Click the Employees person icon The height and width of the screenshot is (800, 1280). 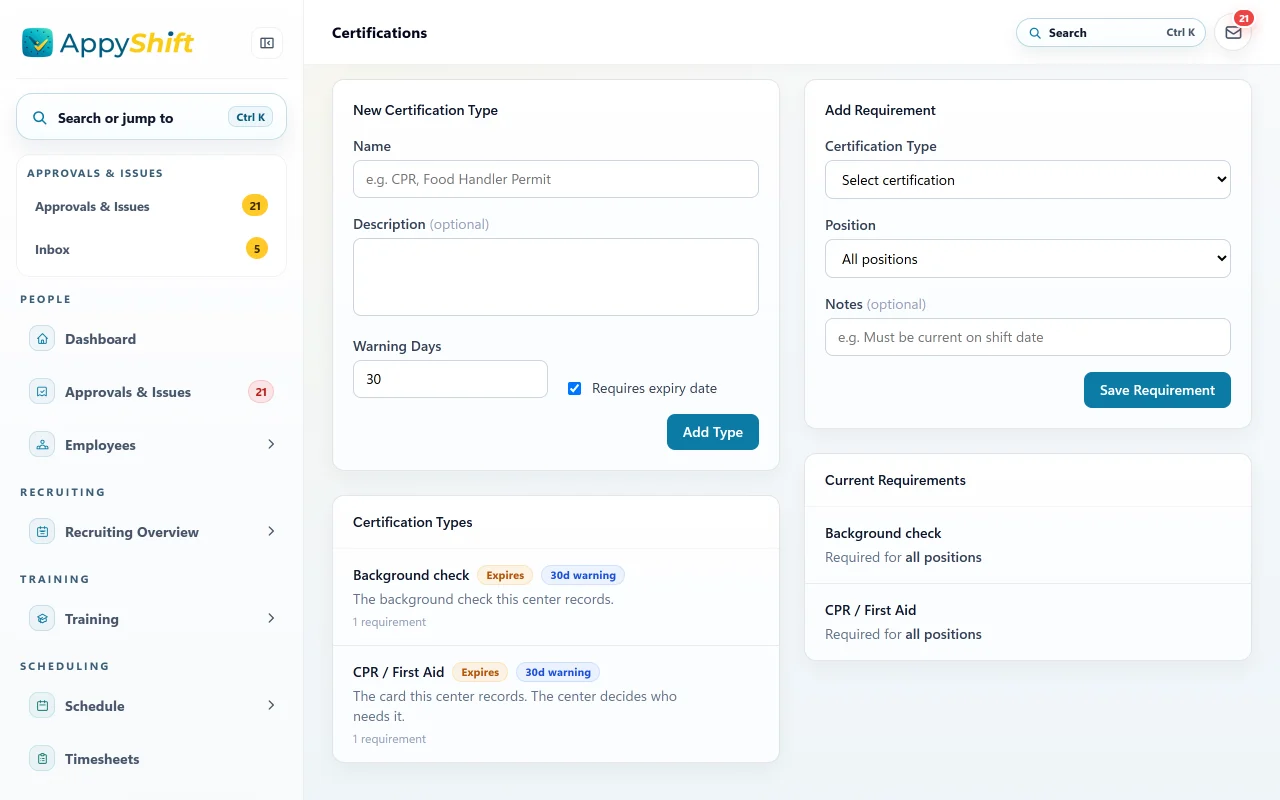click(42, 445)
